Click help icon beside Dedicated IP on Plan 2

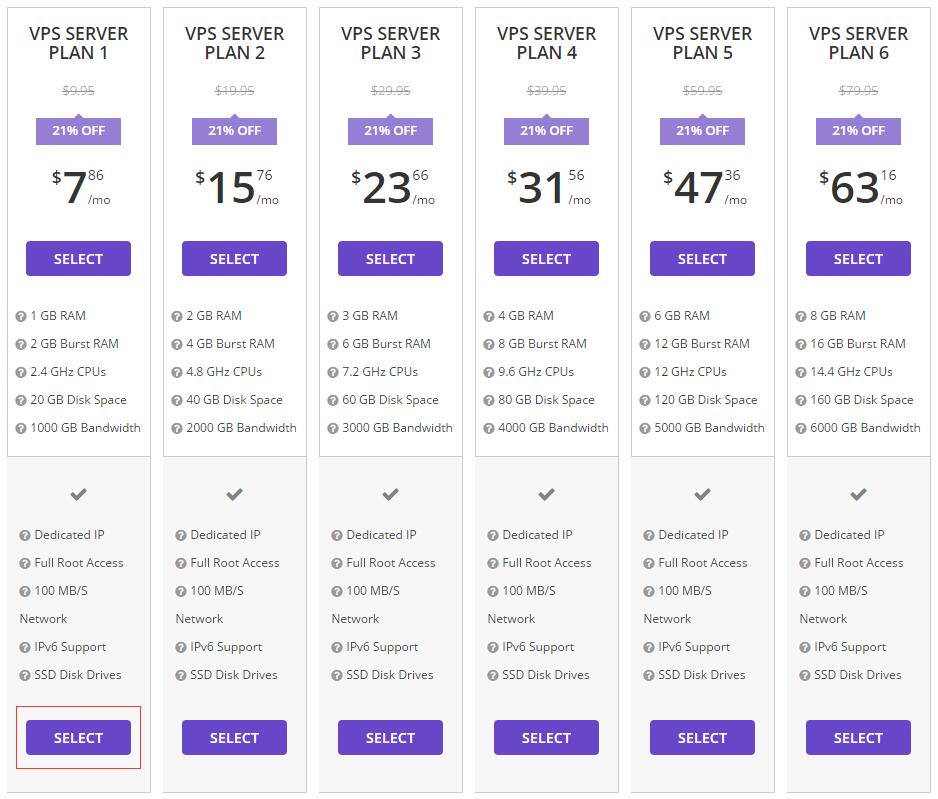178,534
